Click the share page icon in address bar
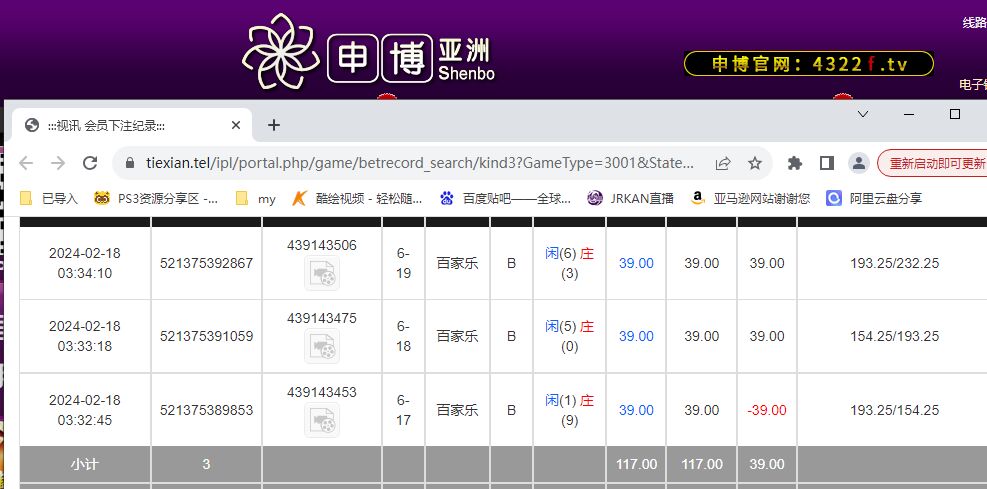The width and height of the screenshot is (987, 489). tap(723, 163)
